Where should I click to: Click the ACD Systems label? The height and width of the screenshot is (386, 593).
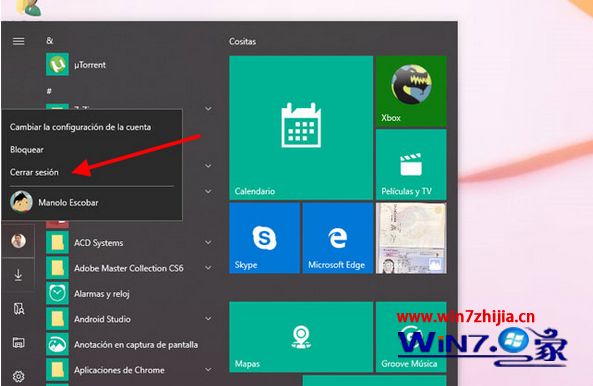pyautogui.click(x=98, y=243)
